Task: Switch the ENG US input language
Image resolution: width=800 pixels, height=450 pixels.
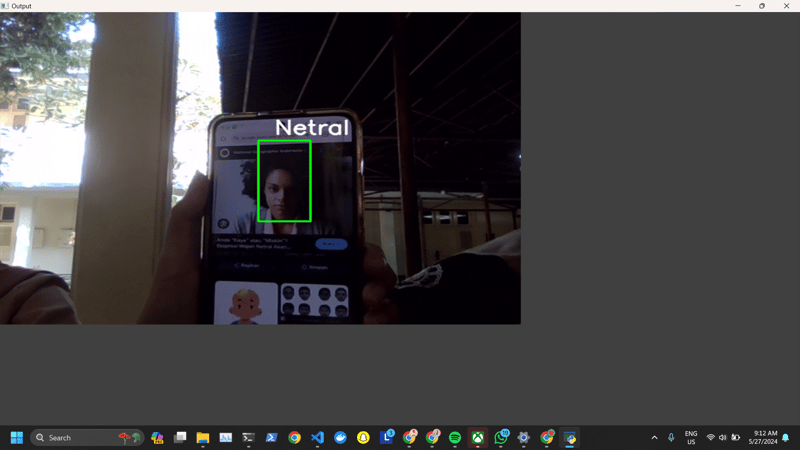Action: point(691,438)
